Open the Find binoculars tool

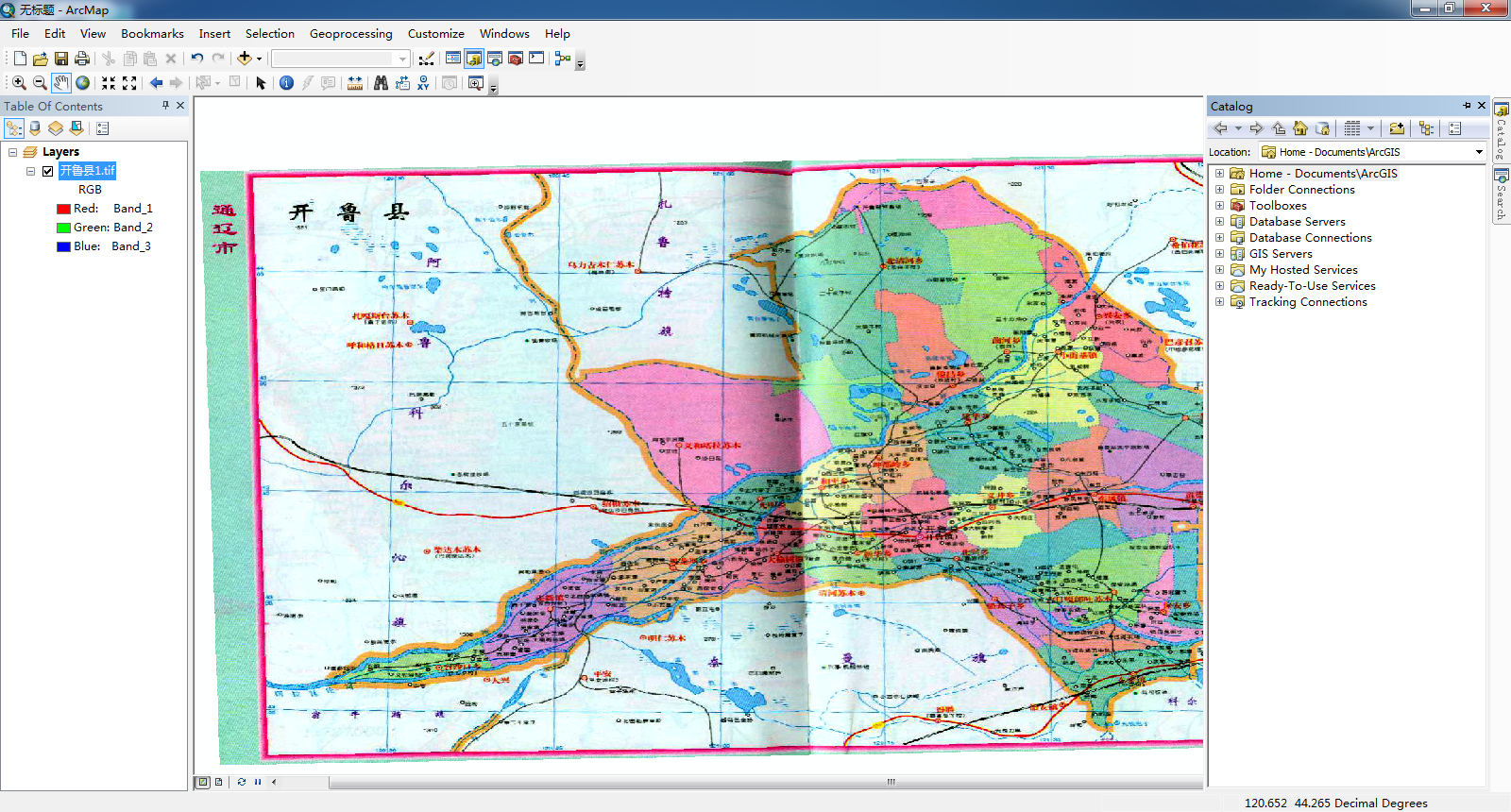click(x=381, y=83)
